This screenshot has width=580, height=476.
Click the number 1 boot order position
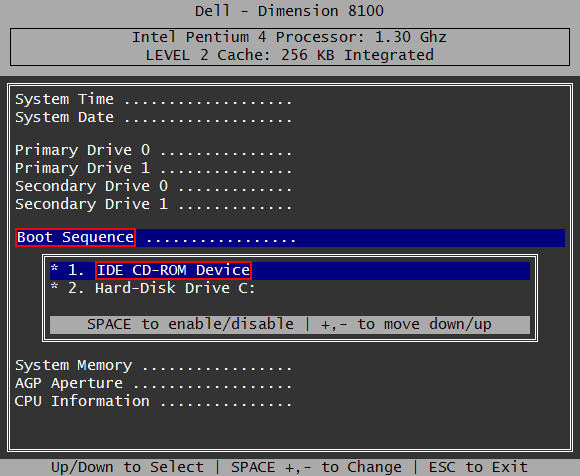click(x=76, y=270)
